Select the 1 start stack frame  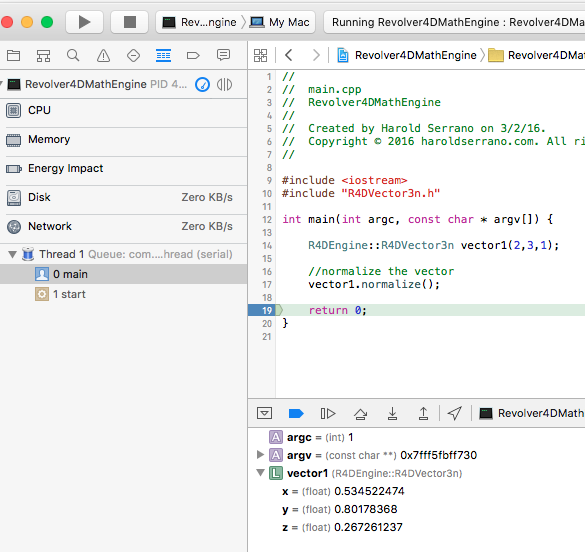[123, 294]
